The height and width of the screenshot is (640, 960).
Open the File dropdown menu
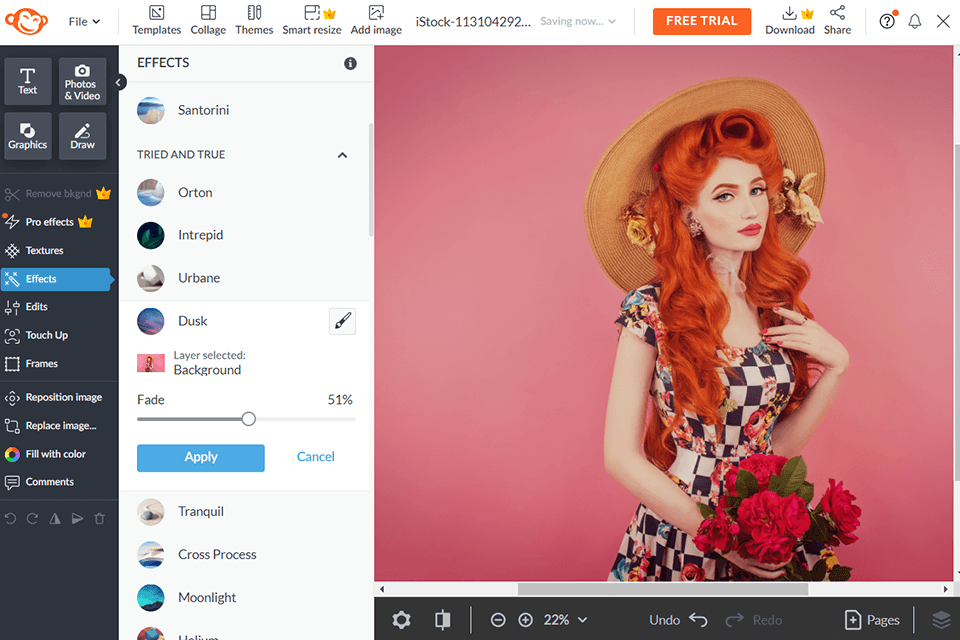[84, 21]
